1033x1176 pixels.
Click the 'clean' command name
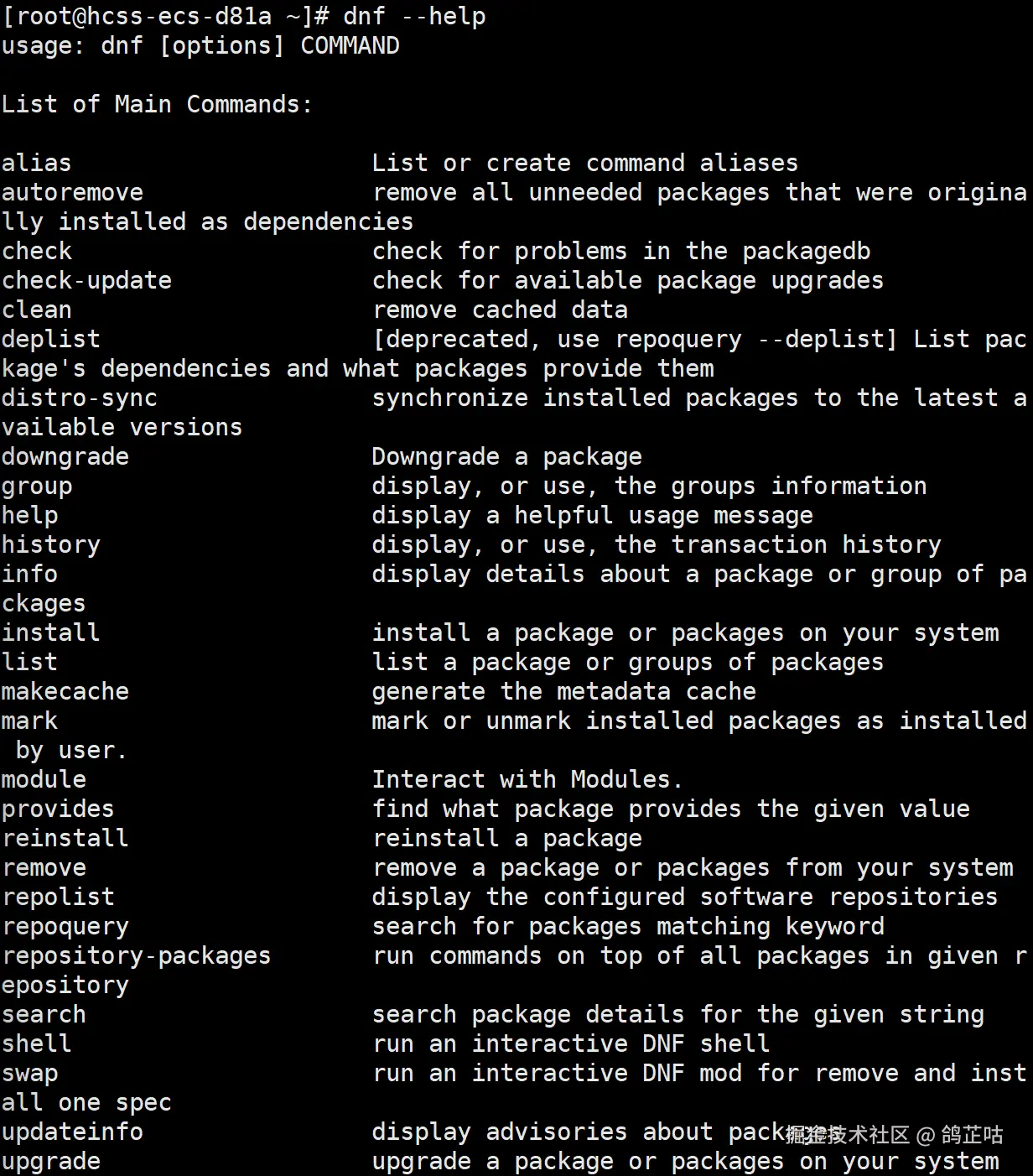37,310
